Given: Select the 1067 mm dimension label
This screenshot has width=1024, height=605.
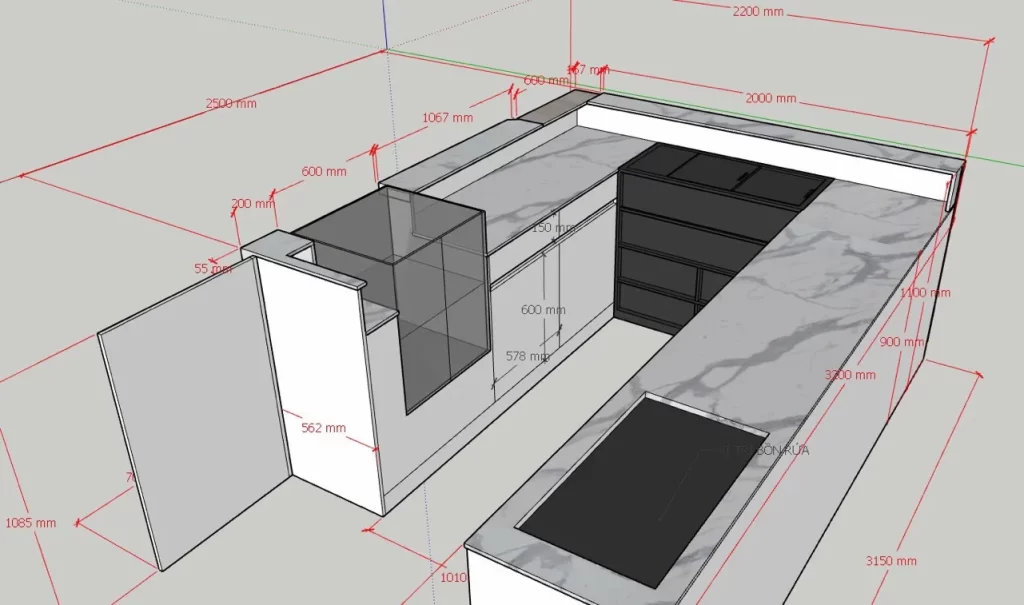Looking at the screenshot, I should (x=447, y=117).
